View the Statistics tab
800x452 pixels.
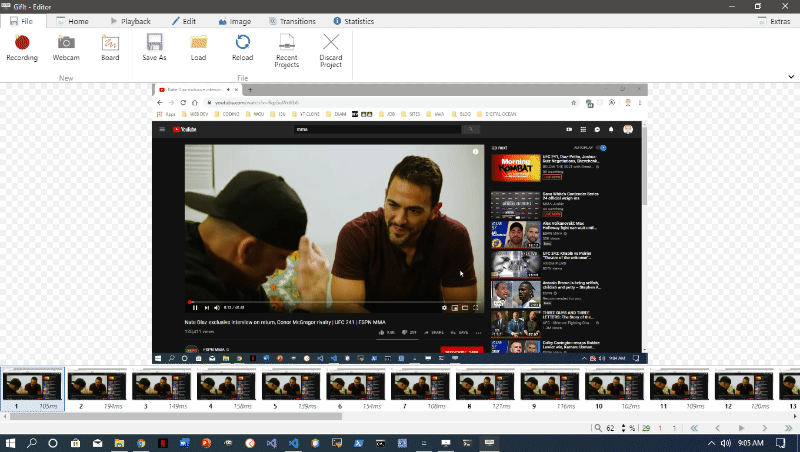pos(354,21)
